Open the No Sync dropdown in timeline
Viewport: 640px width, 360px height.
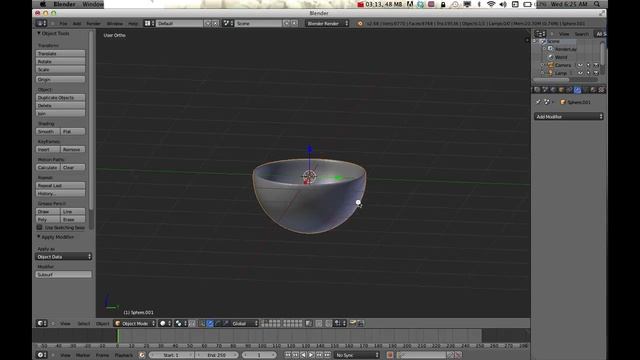(357, 355)
